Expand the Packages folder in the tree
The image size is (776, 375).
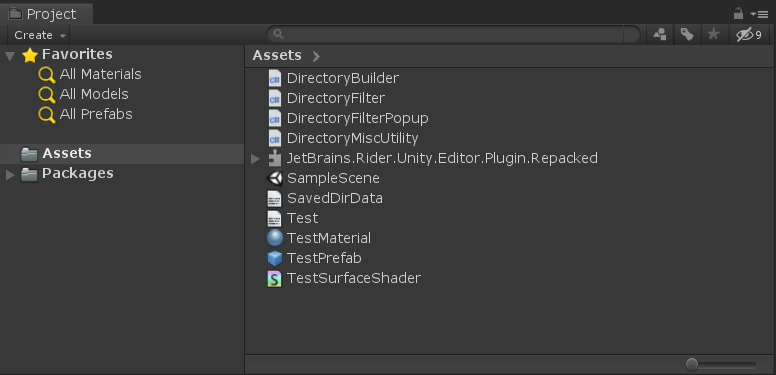9,174
